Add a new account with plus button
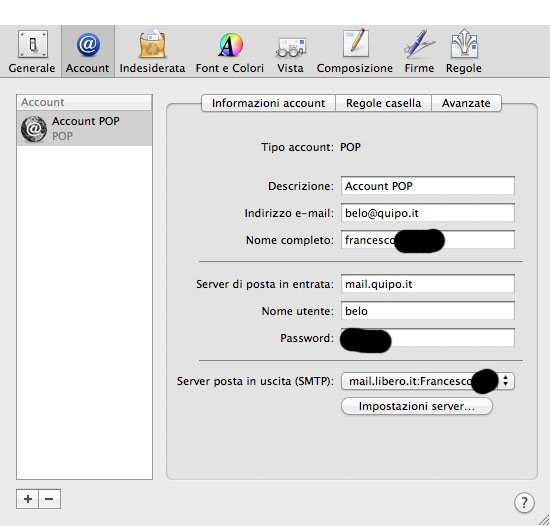The height and width of the screenshot is (526, 550). coord(28,499)
